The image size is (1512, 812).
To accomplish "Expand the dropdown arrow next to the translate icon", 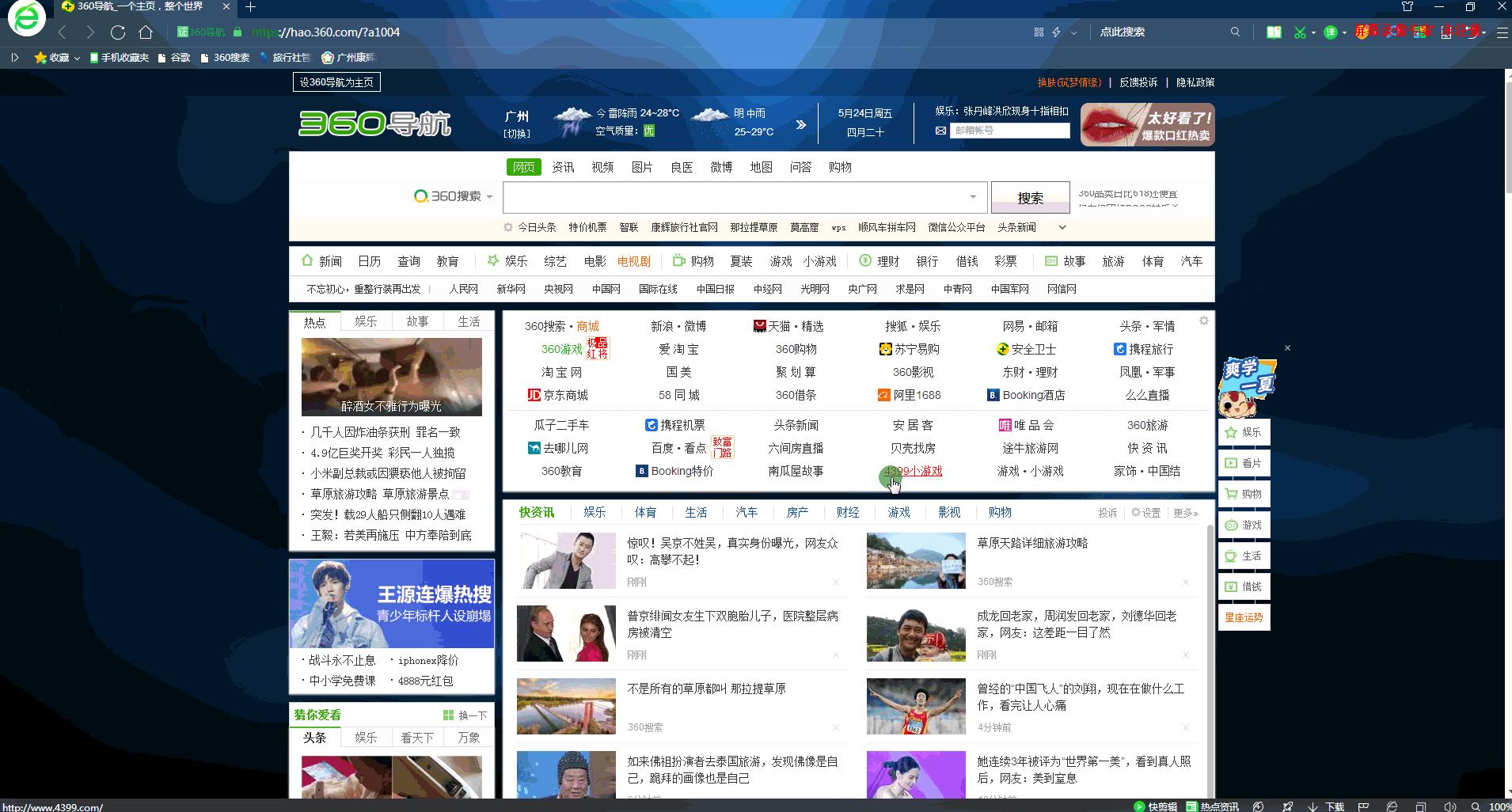I will point(1343,32).
